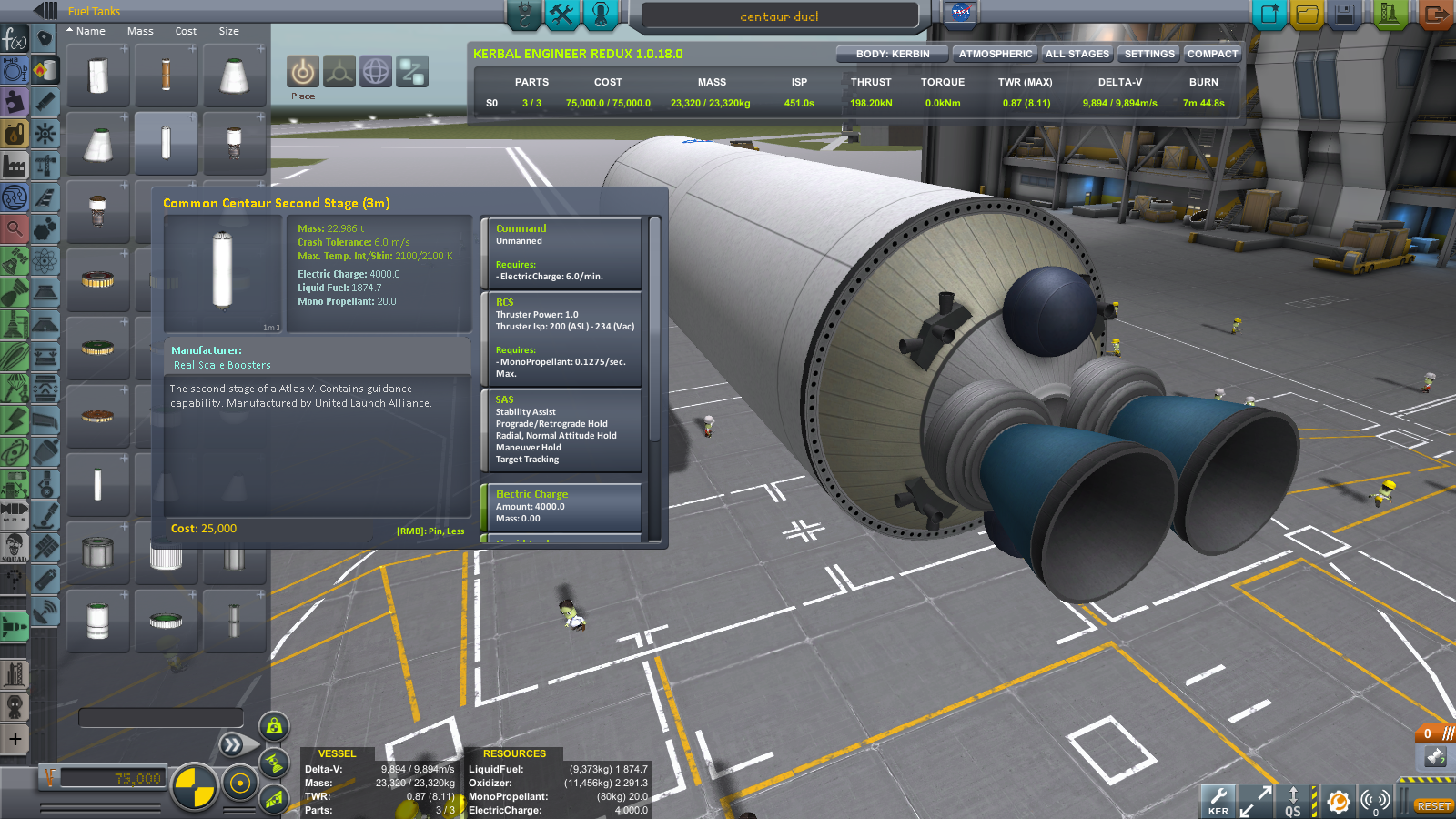Expand advanced mode double-arrow button
Image resolution: width=1456 pixels, height=819 pixels.
click(x=234, y=745)
